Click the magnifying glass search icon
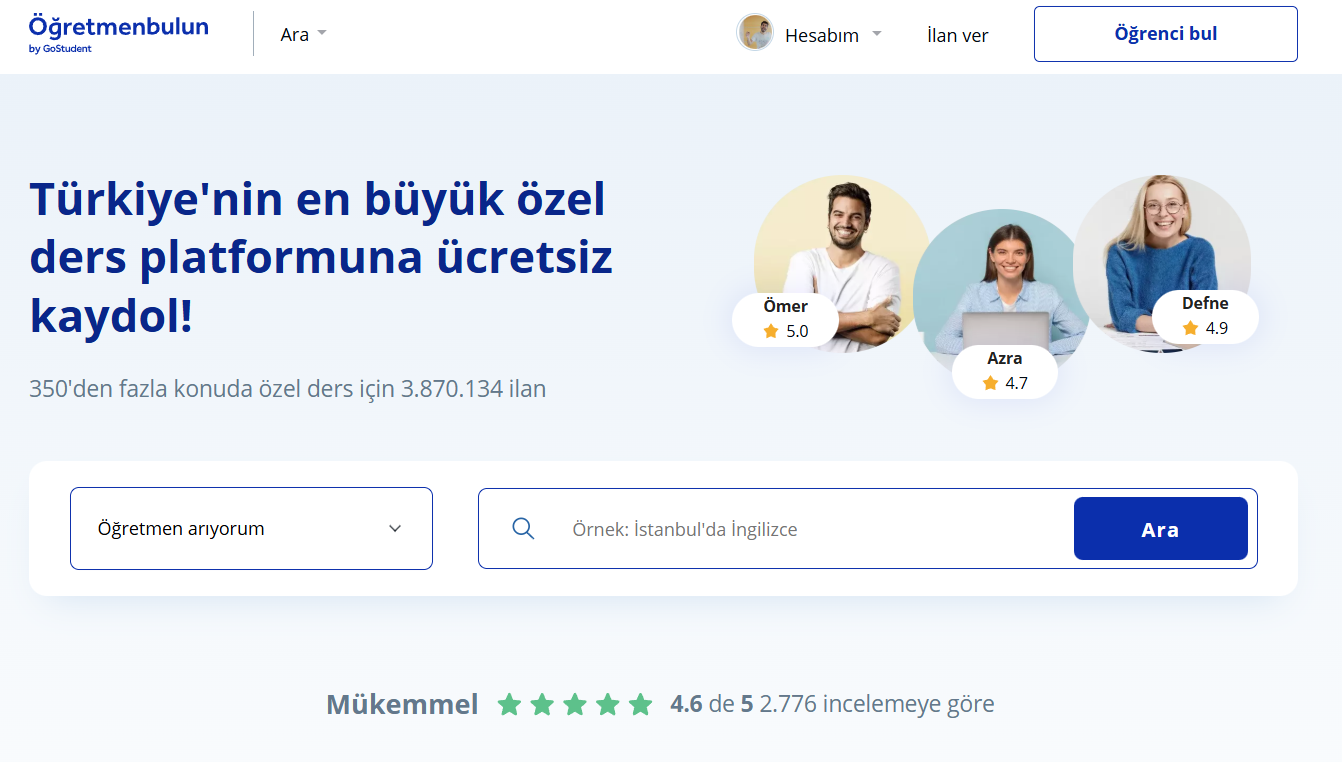The width and height of the screenshot is (1342, 762). point(523,529)
